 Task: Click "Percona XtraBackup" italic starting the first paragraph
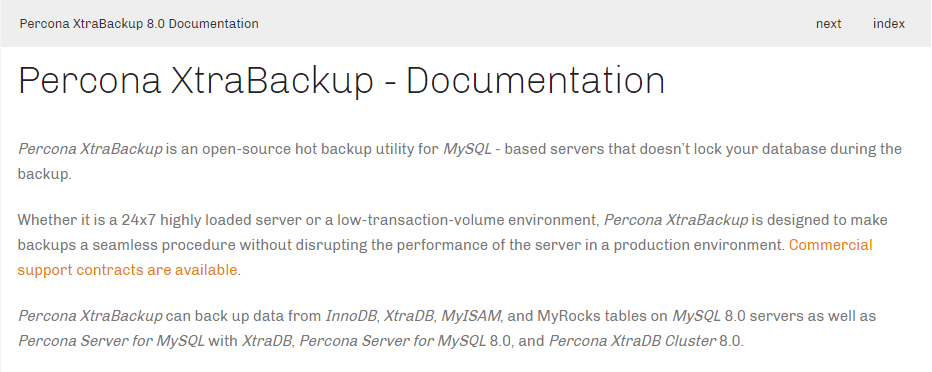(90, 149)
